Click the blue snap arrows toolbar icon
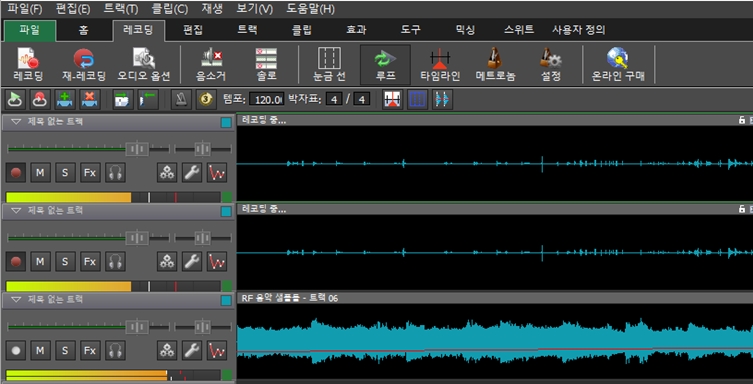Screen dimensions: 753x384 pyautogui.click(x=442, y=99)
